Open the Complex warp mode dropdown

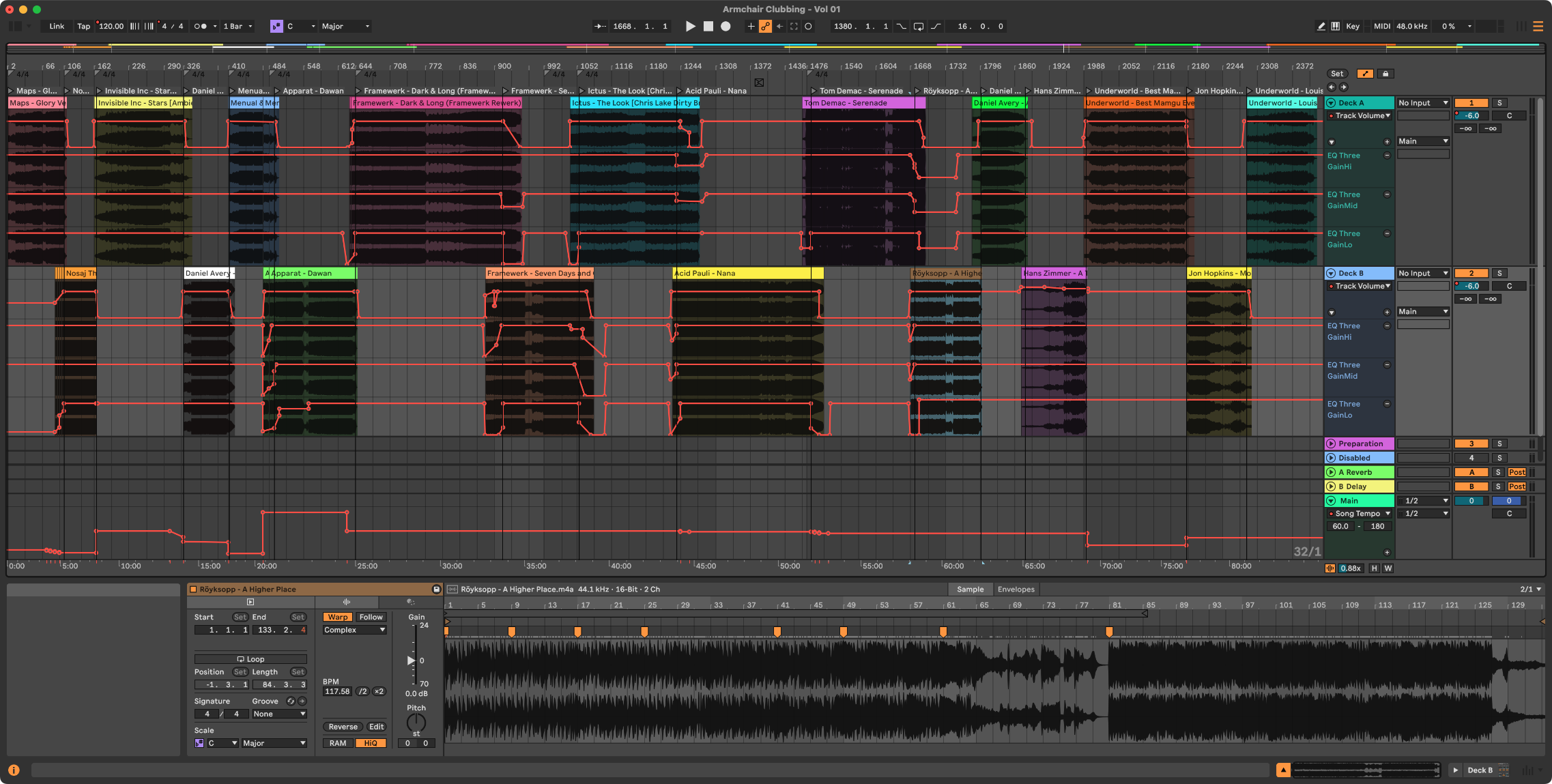pos(354,630)
